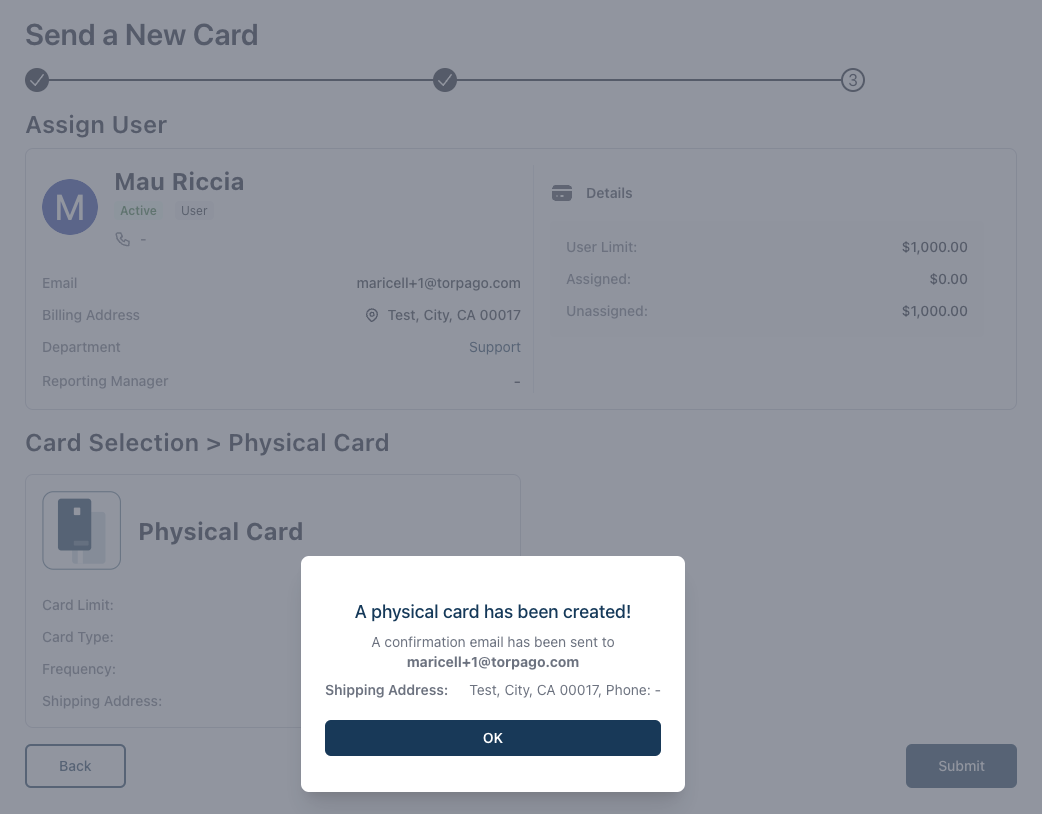Click the Details label in right panel
Viewport: 1042px width, 814px height.
click(x=609, y=193)
